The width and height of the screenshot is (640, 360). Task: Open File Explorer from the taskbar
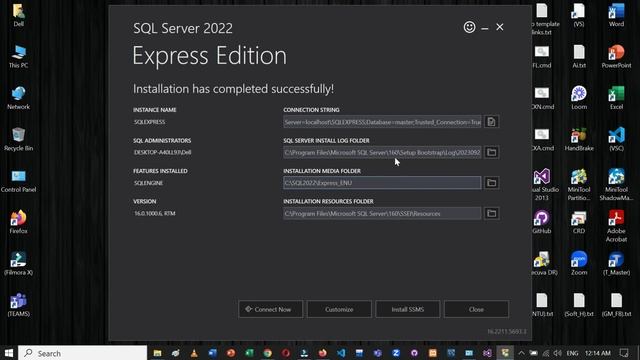(157, 353)
